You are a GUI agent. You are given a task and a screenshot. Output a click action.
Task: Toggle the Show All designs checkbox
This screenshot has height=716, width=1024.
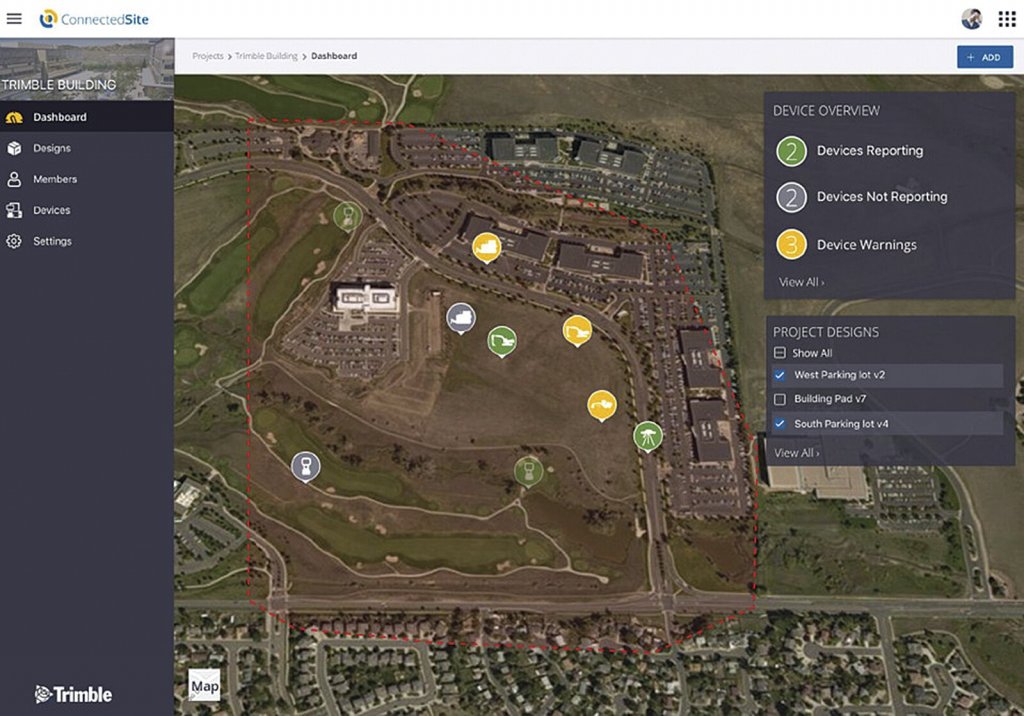[780, 353]
